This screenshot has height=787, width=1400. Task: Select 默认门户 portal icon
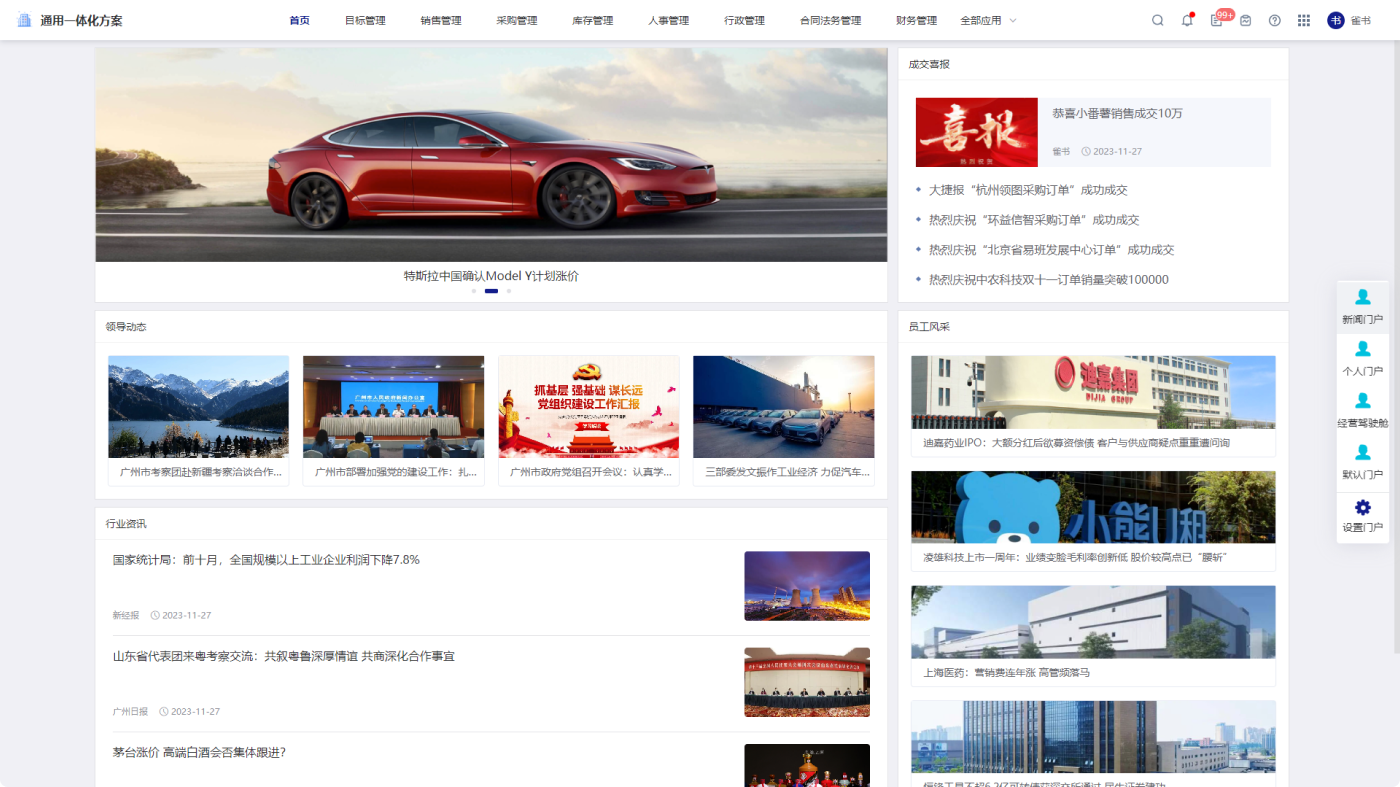pyautogui.click(x=1363, y=453)
